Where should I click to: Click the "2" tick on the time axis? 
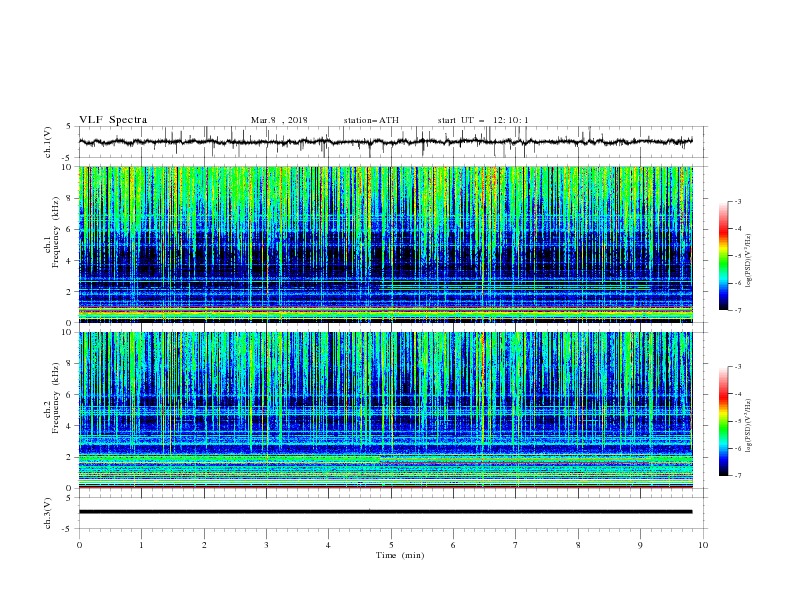click(x=204, y=545)
